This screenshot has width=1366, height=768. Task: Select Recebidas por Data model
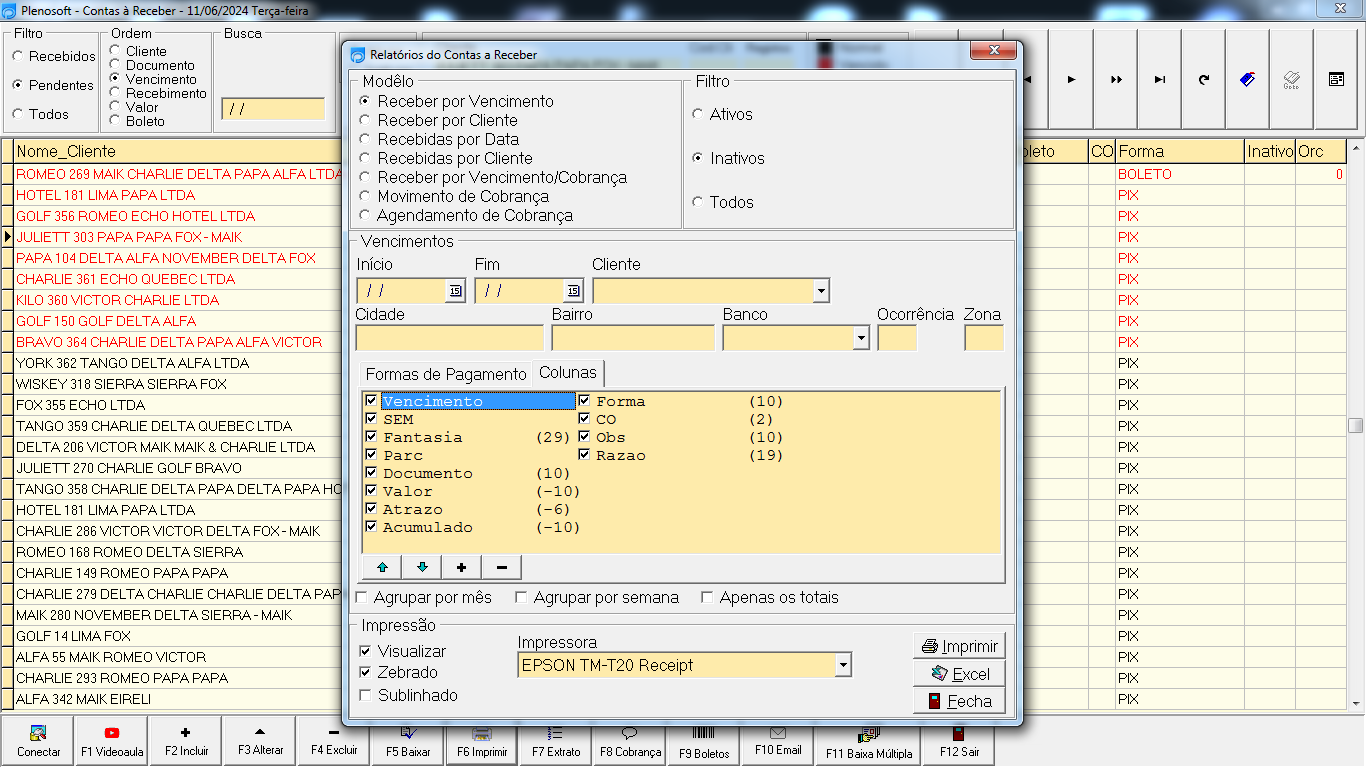[438, 139]
